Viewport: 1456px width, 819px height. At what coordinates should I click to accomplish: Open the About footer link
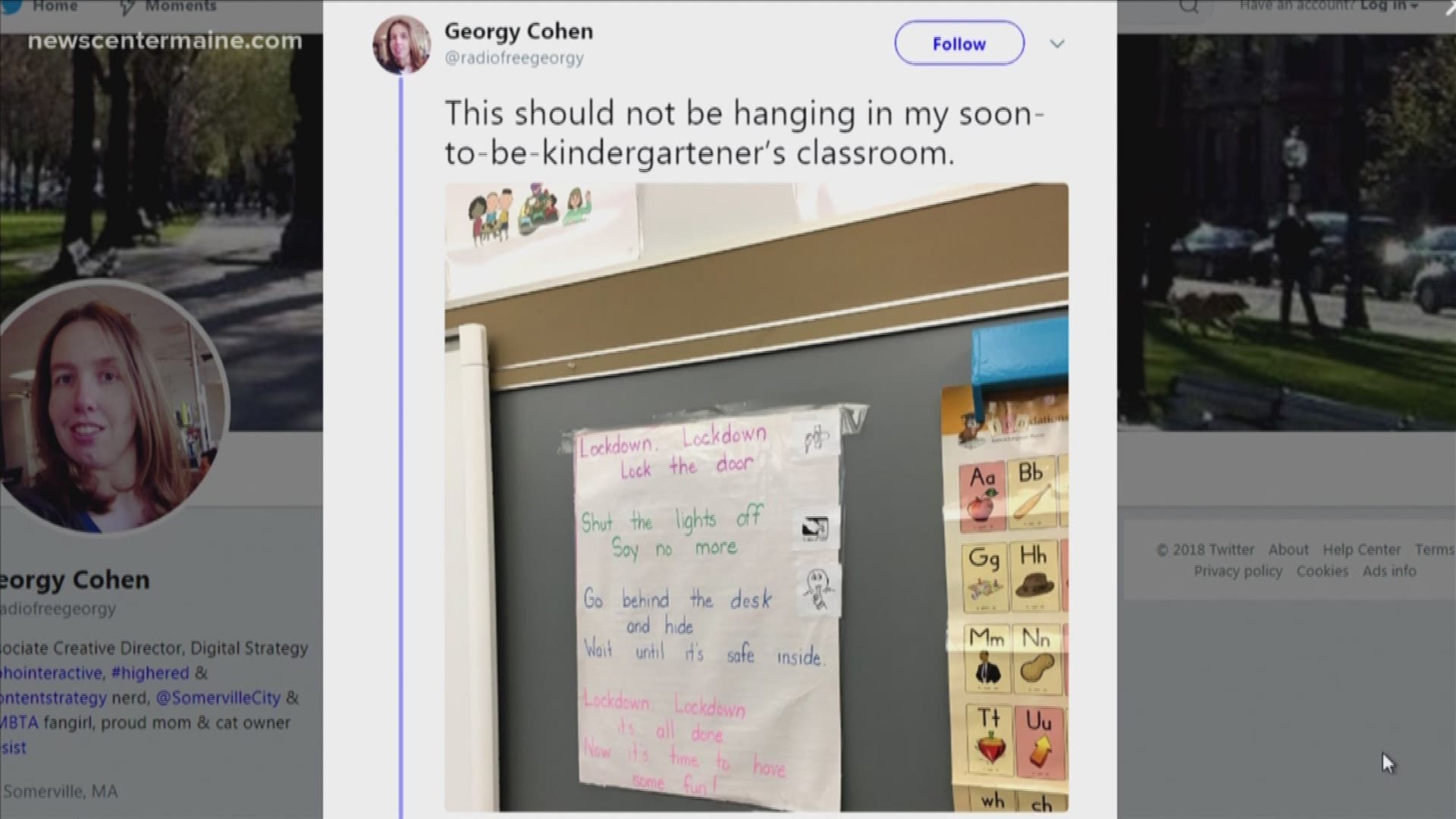[x=1288, y=549]
